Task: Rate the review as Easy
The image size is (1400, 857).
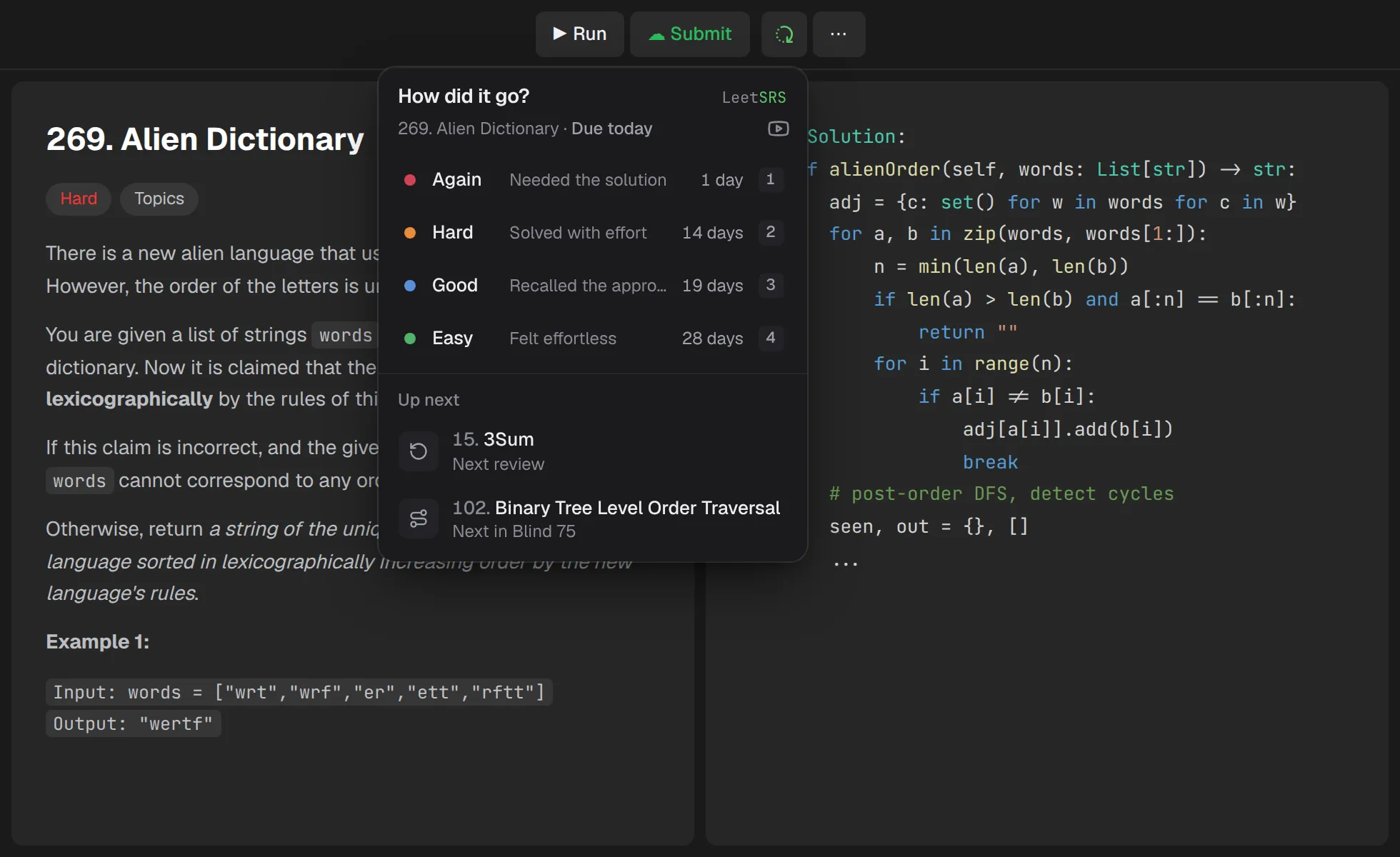Action: pyautogui.click(x=592, y=338)
